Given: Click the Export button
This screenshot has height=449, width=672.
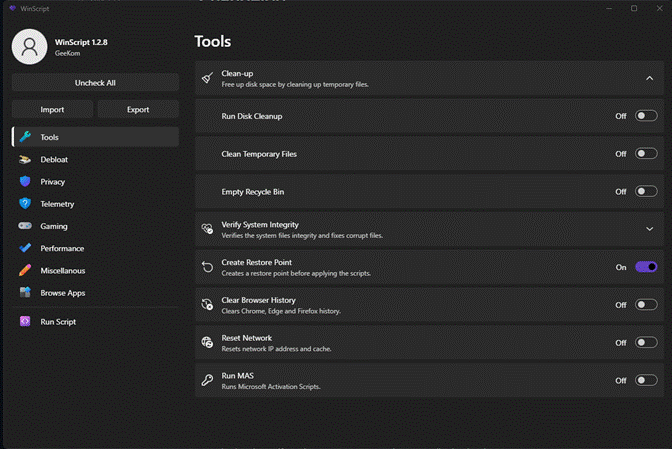Looking at the screenshot, I should pos(138,109).
